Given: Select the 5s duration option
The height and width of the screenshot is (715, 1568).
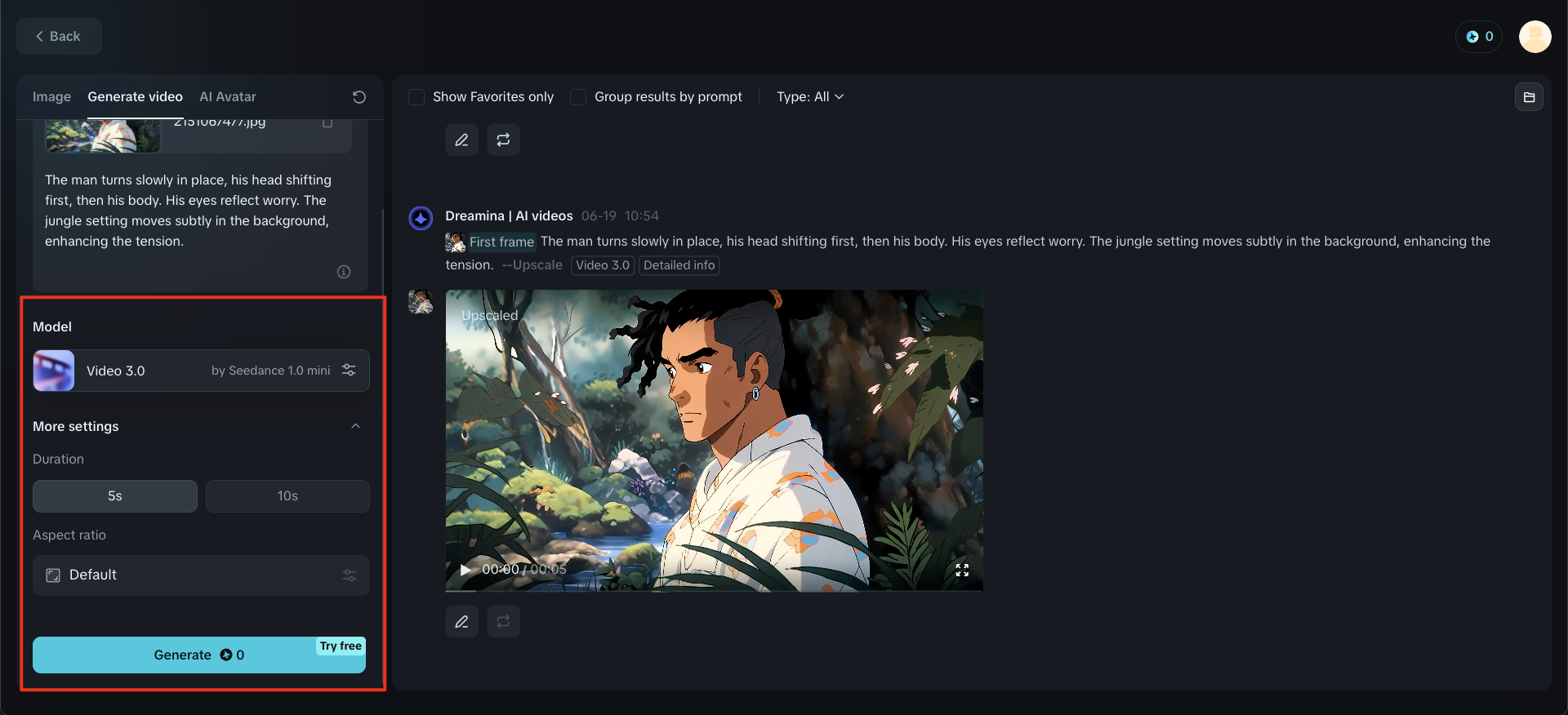Looking at the screenshot, I should click(x=115, y=496).
